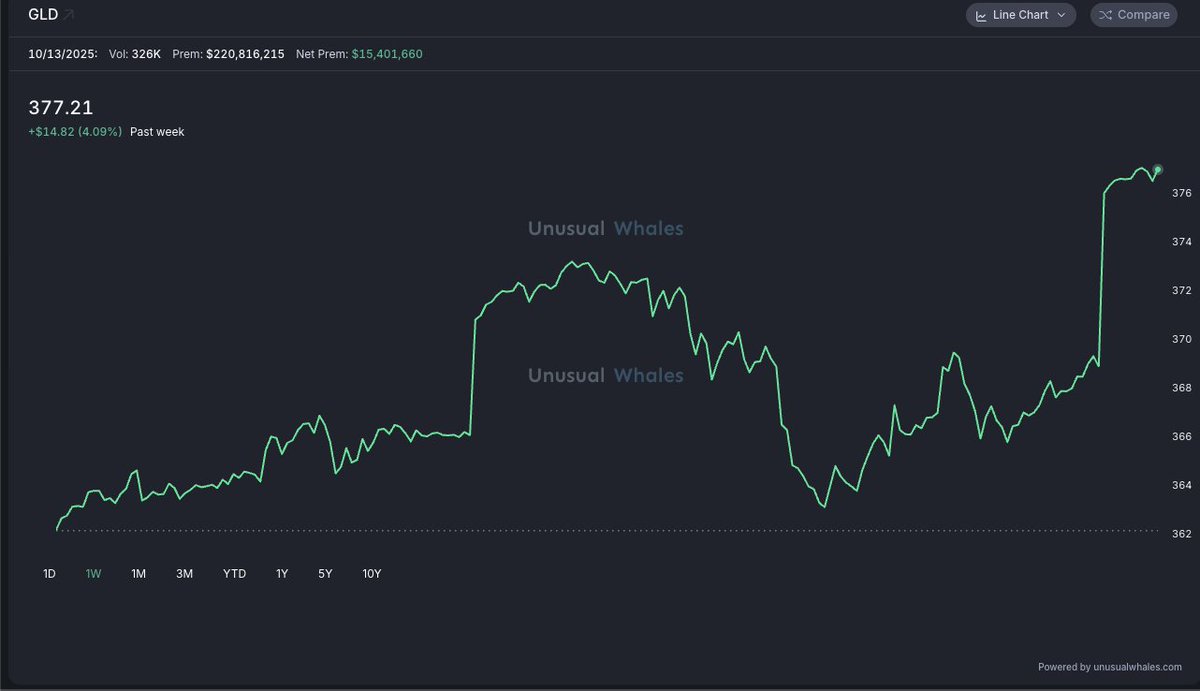The width and height of the screenshot is (1200, 691).
Task: Click the 10/13/2025 date label
Action: coord(62,54)
